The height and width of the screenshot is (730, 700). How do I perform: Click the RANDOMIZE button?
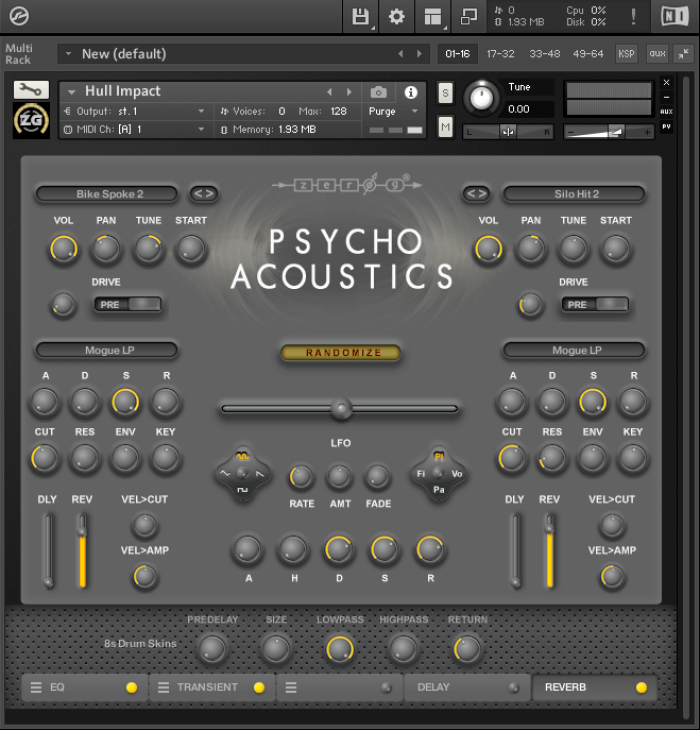click(341, 352)
